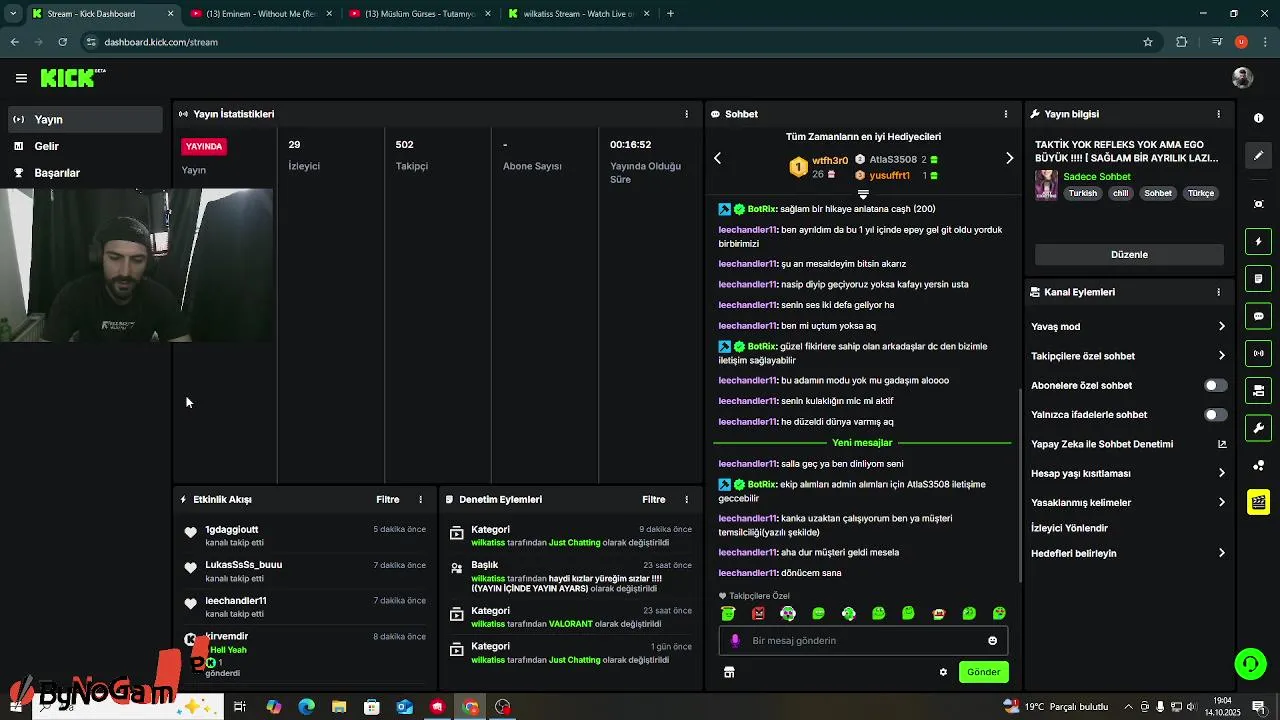Select Yayın in left navigation
Image resolution: width=1280 pixels, height=720 pixels.
[x=84, y=119]
